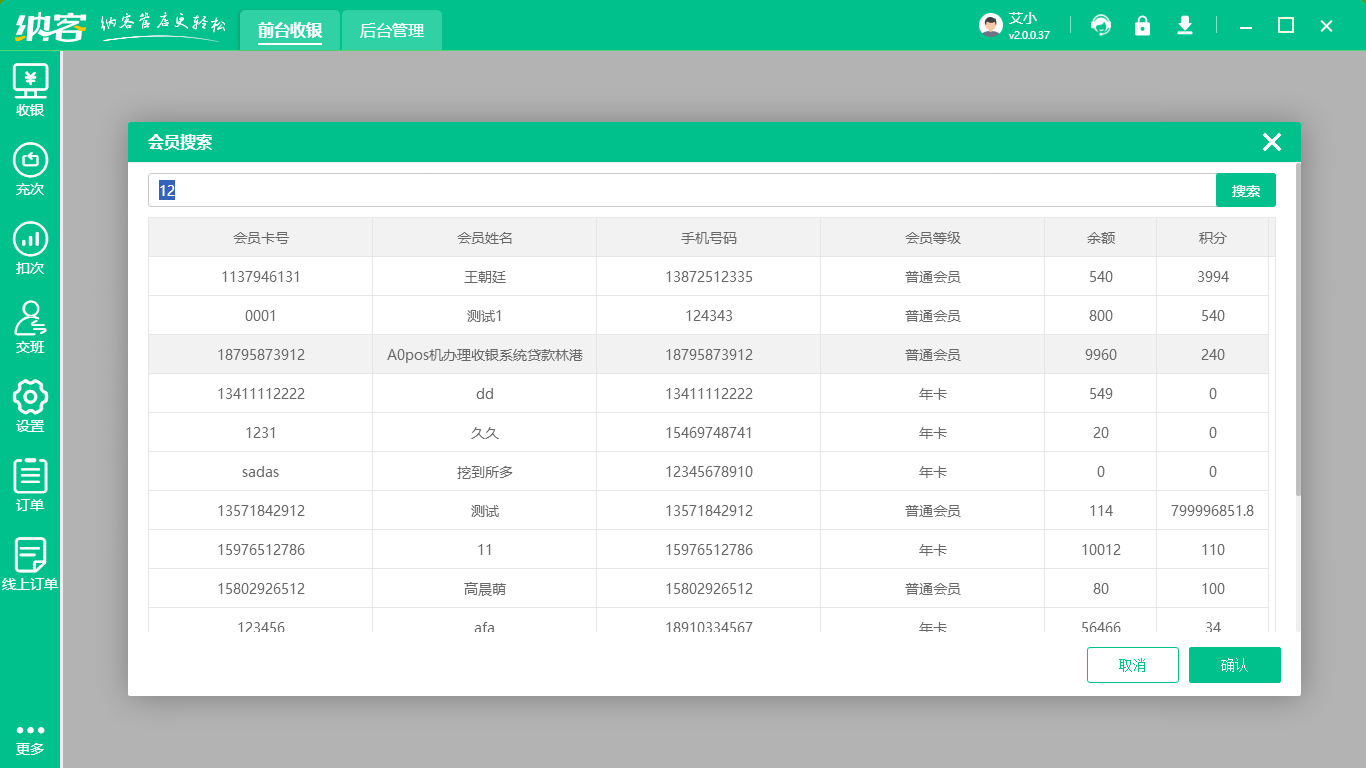Click the member search input field

[x=680, y=190]
